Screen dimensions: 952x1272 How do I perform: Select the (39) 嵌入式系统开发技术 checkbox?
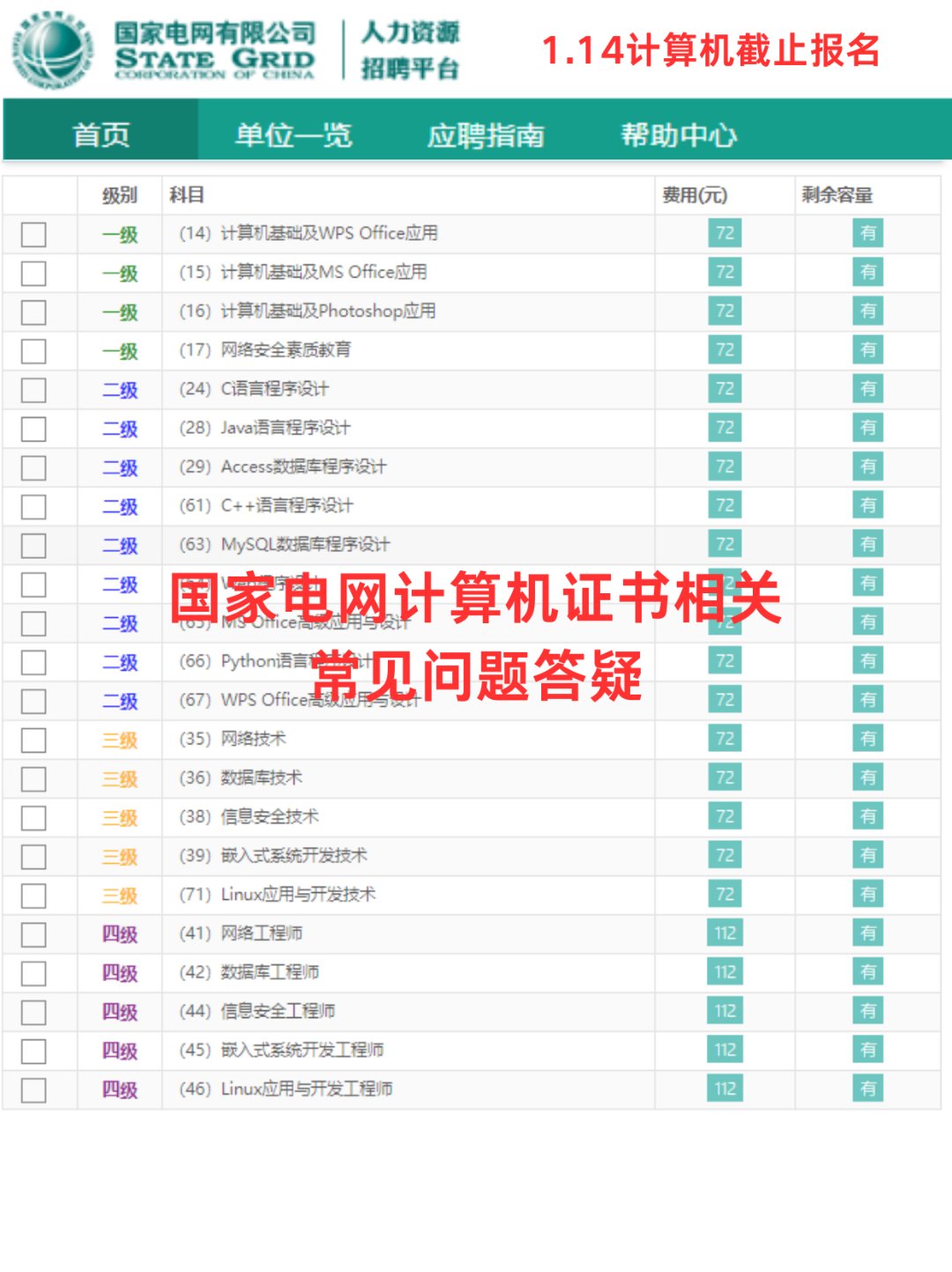(33, 856)
